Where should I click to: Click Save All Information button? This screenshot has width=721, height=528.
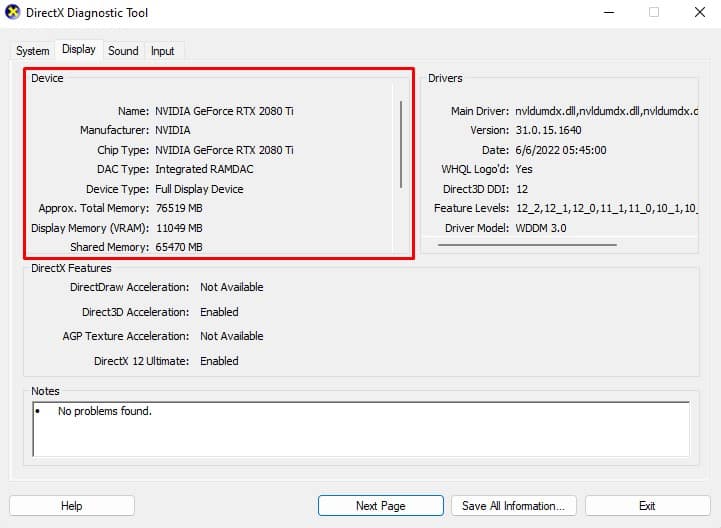pos(514,505)
